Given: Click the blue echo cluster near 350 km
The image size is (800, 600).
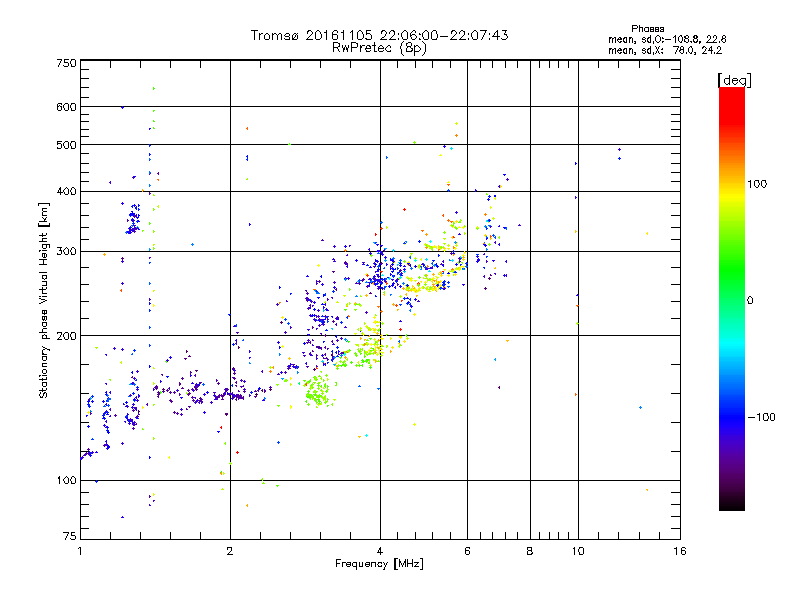Looking at the screenshot, I should click(133, 219).
